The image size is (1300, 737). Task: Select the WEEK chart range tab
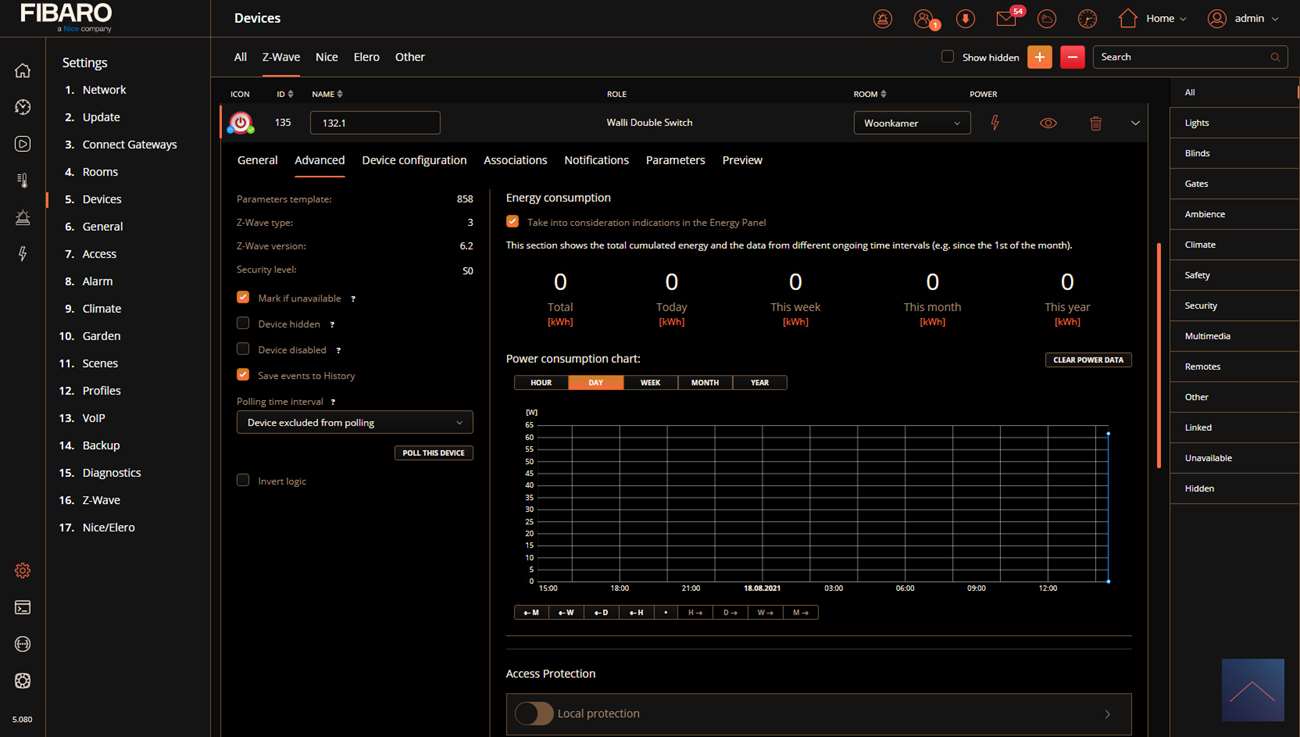650,383
